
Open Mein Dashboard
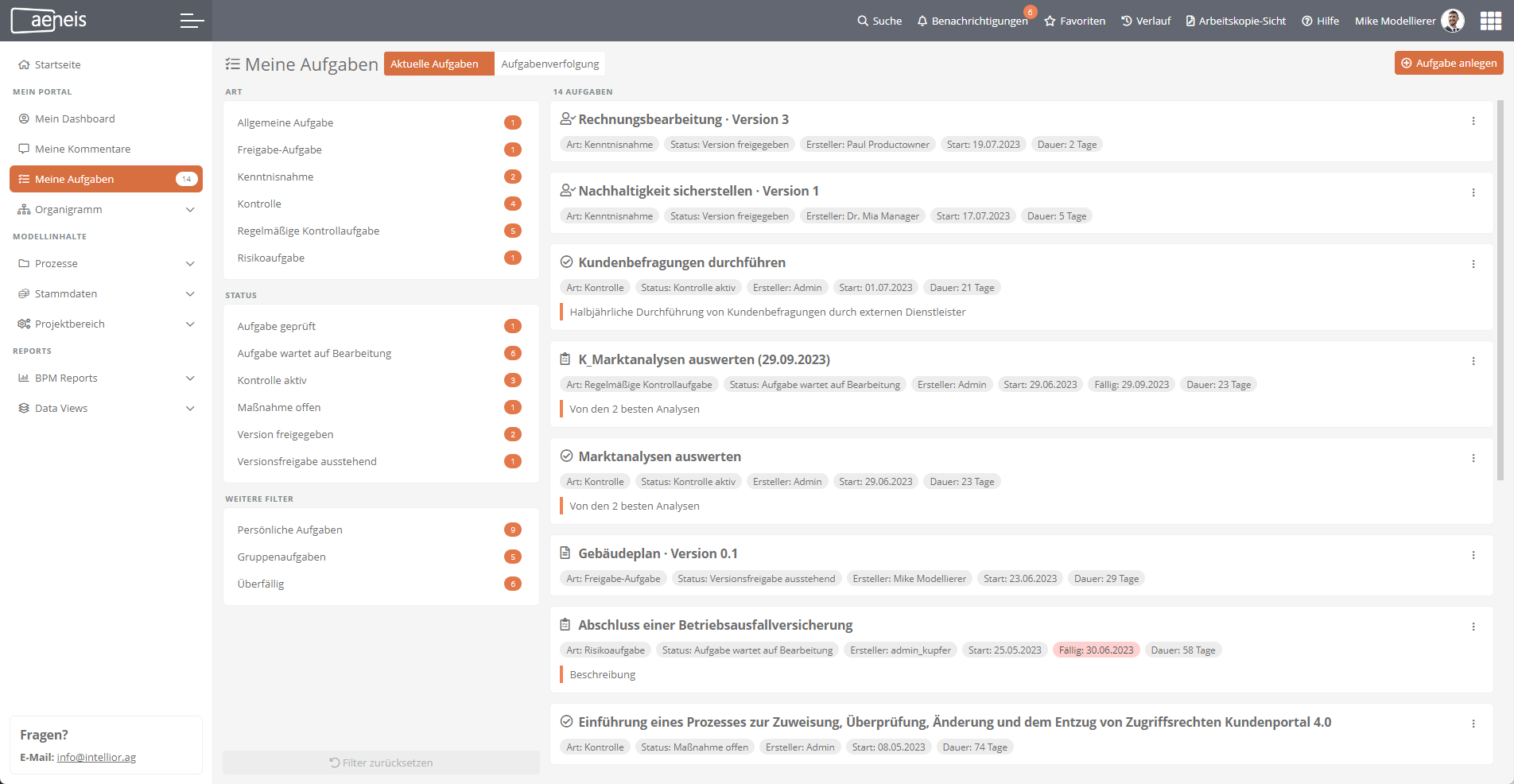(x=106, y=118)
